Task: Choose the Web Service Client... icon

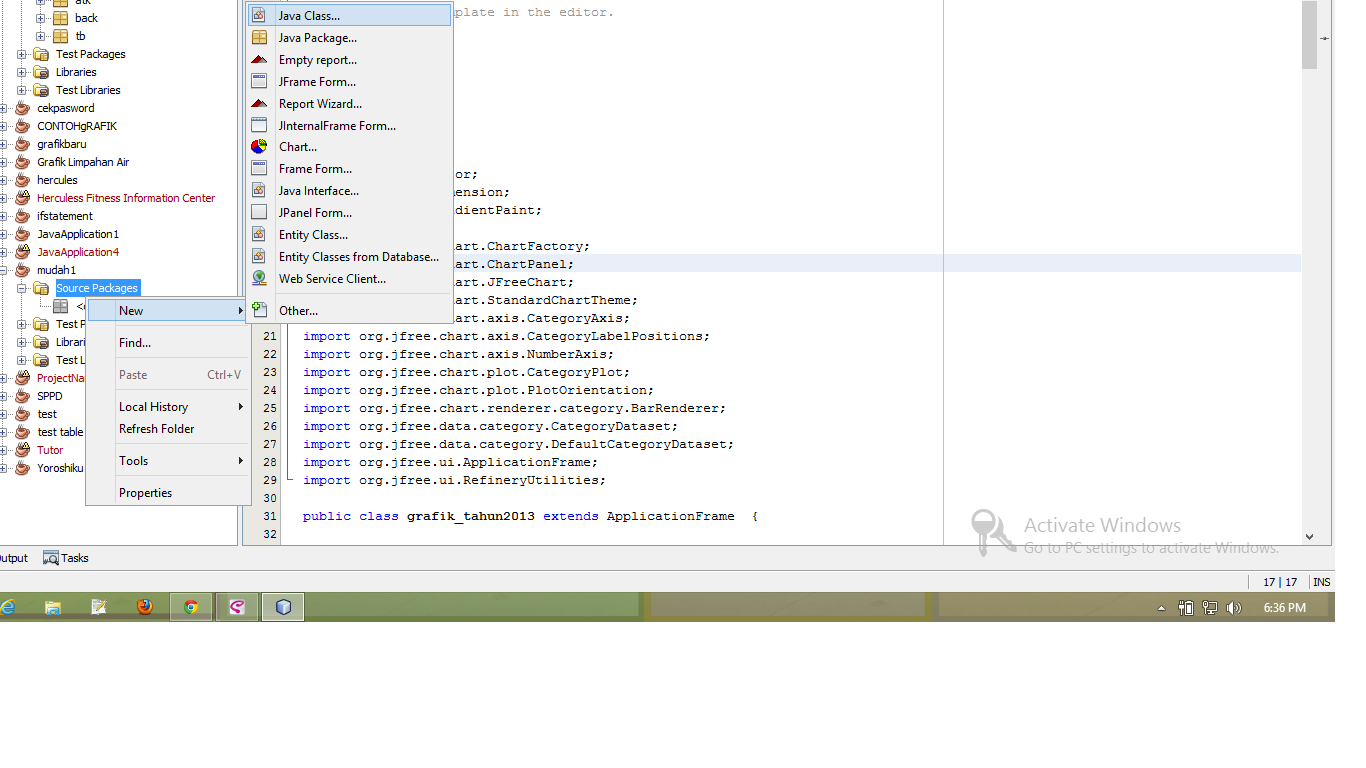Action: pyautogui.click(x=258, y=278)
